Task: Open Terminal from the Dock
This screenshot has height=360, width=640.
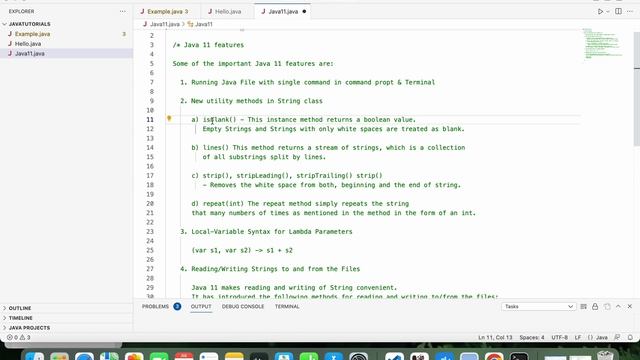Action: click(519, 357)
